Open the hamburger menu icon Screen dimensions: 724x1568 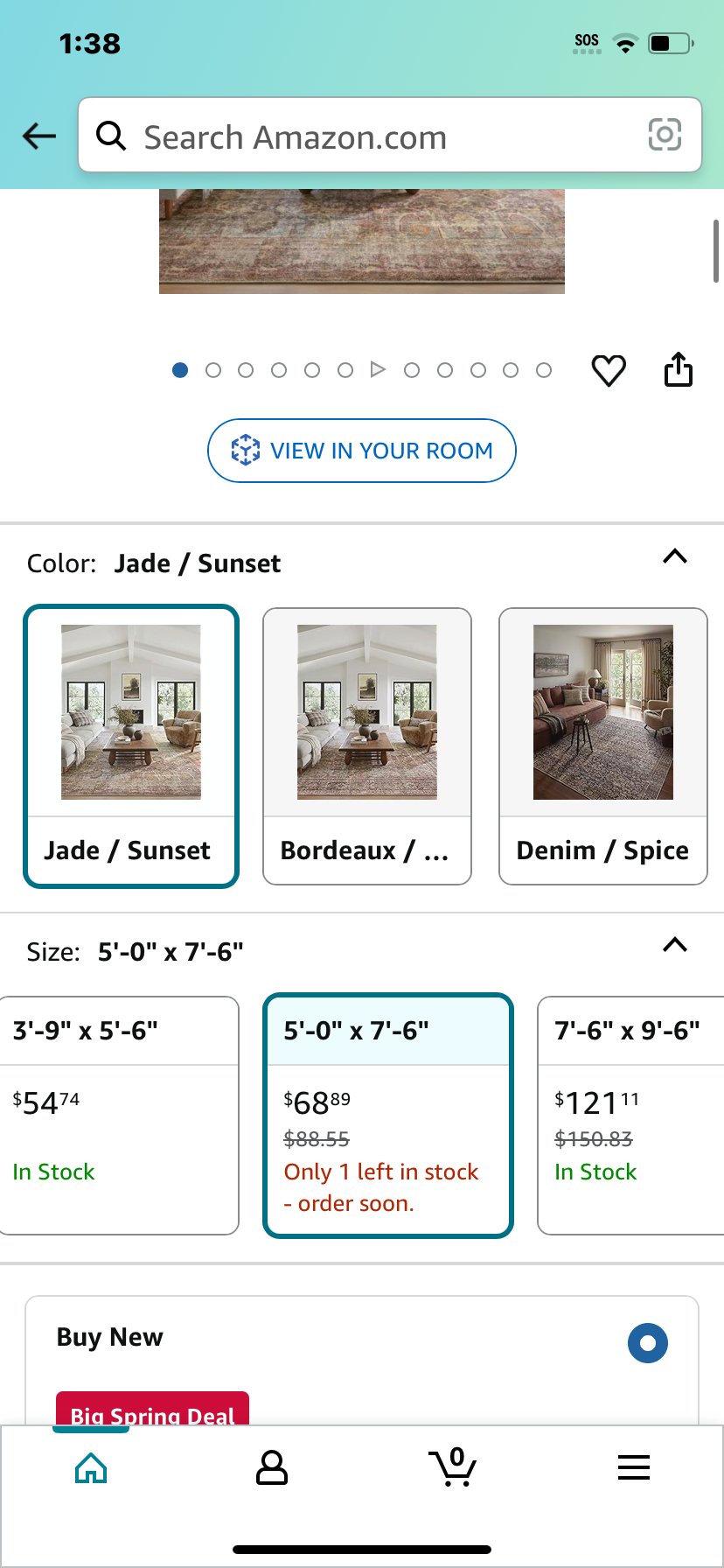[634, 1467]
